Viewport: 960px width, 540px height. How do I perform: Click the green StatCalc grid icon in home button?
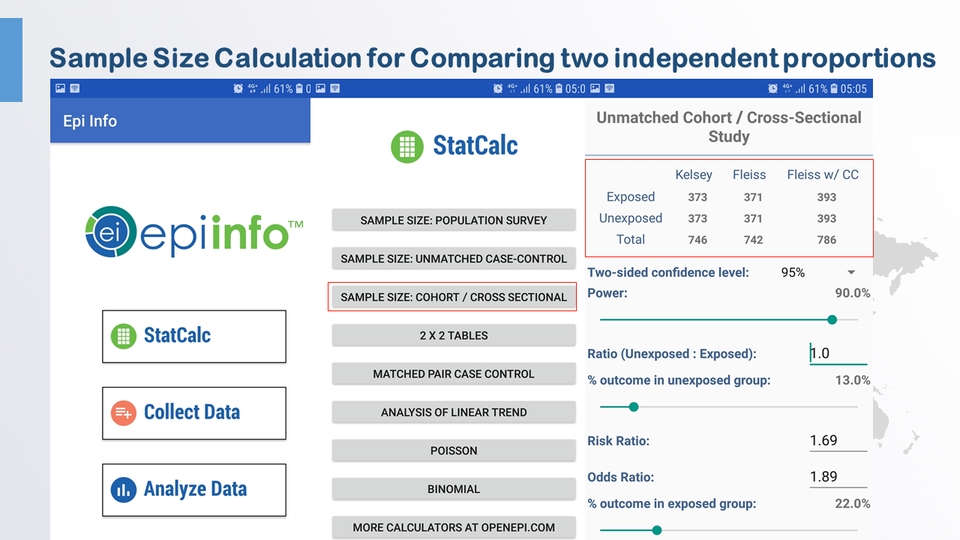pos(124,336)
